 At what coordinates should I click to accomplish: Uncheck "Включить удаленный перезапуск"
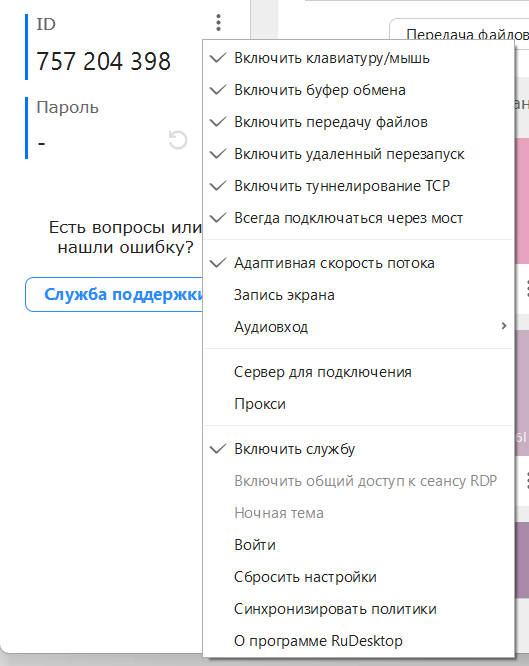359,154
